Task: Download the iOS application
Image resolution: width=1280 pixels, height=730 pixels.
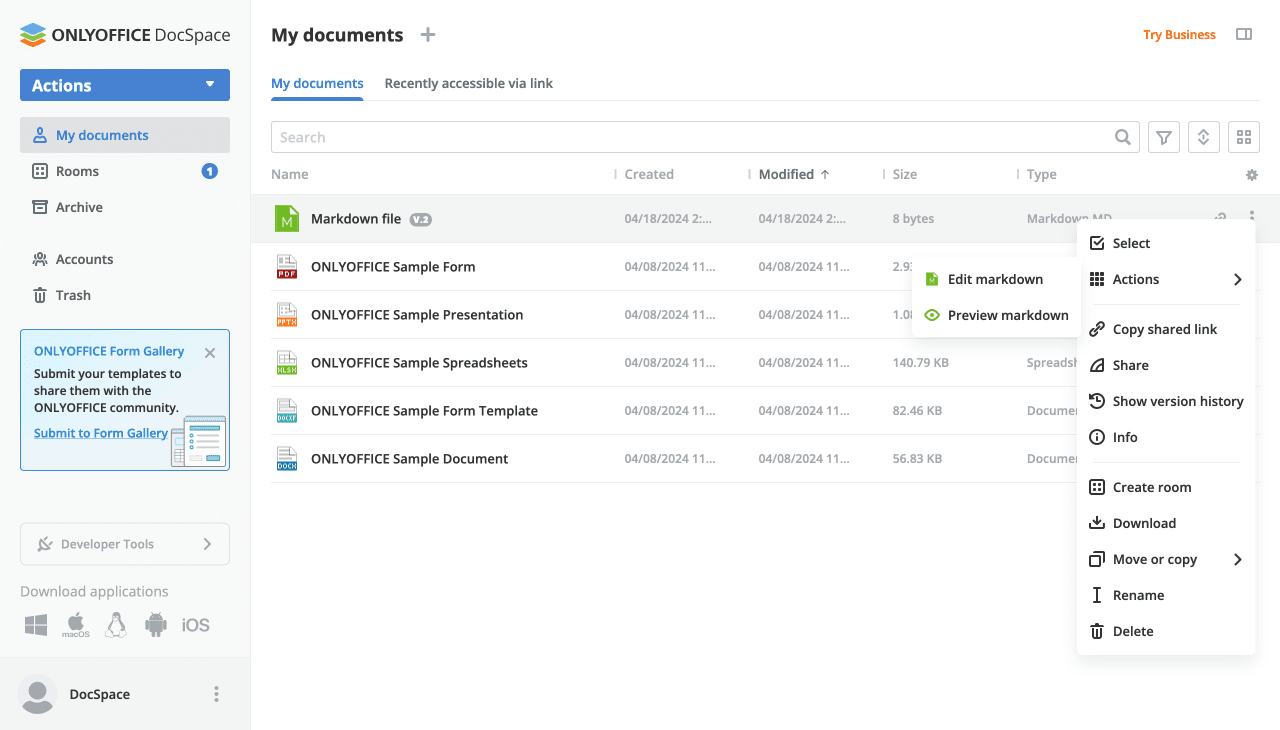Action: coord(196,625)
